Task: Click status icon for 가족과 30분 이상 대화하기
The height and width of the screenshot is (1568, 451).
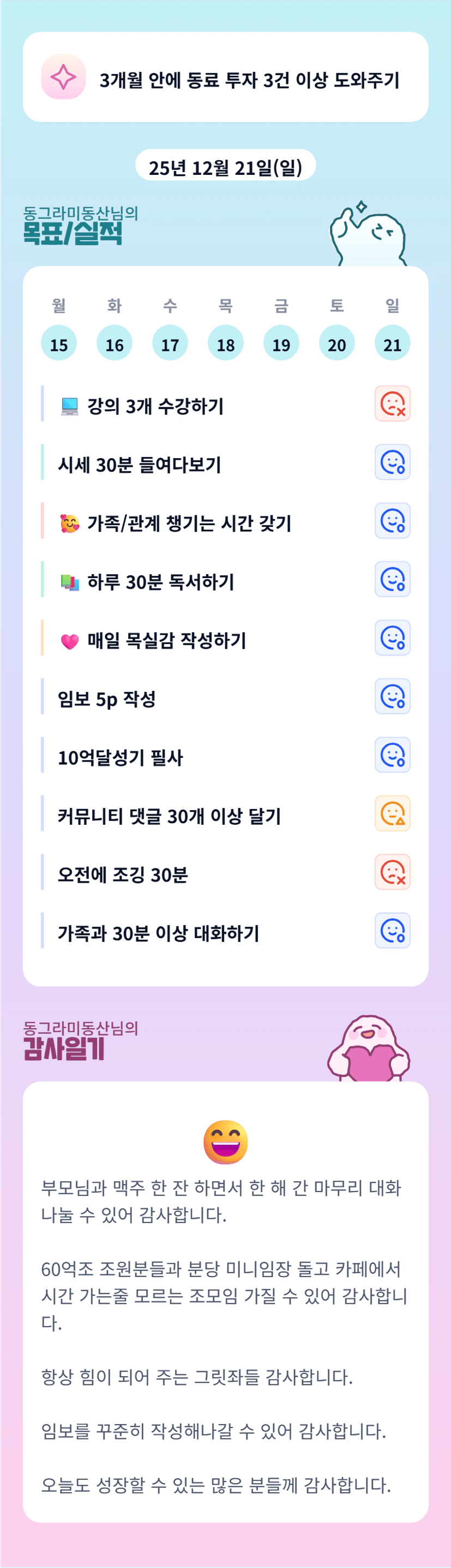Action: pos(392,930)
